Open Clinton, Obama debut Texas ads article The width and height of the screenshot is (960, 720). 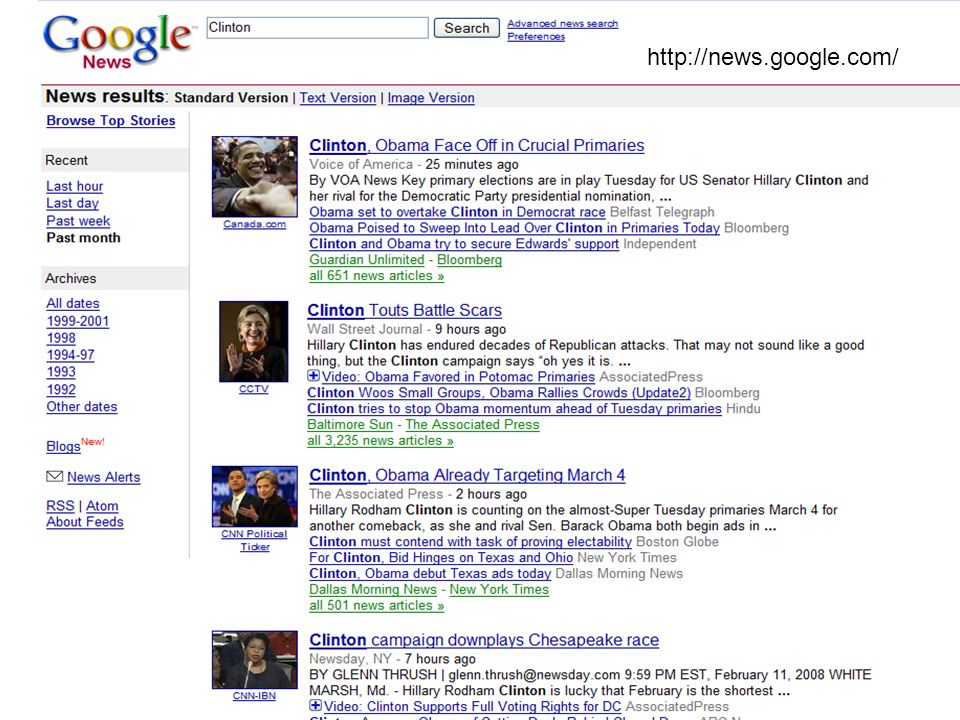pos(430,574)
